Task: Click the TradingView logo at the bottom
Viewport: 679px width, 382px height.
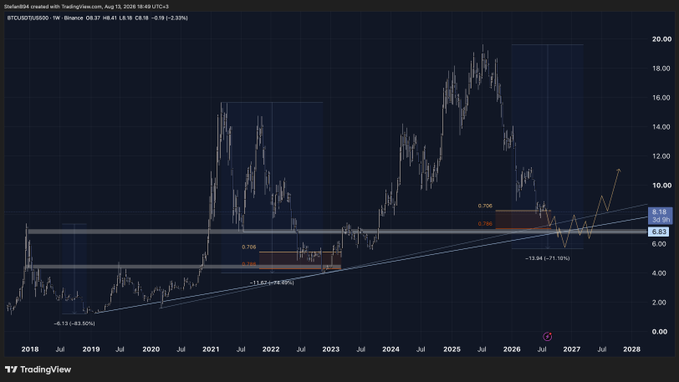Action: 38,369
